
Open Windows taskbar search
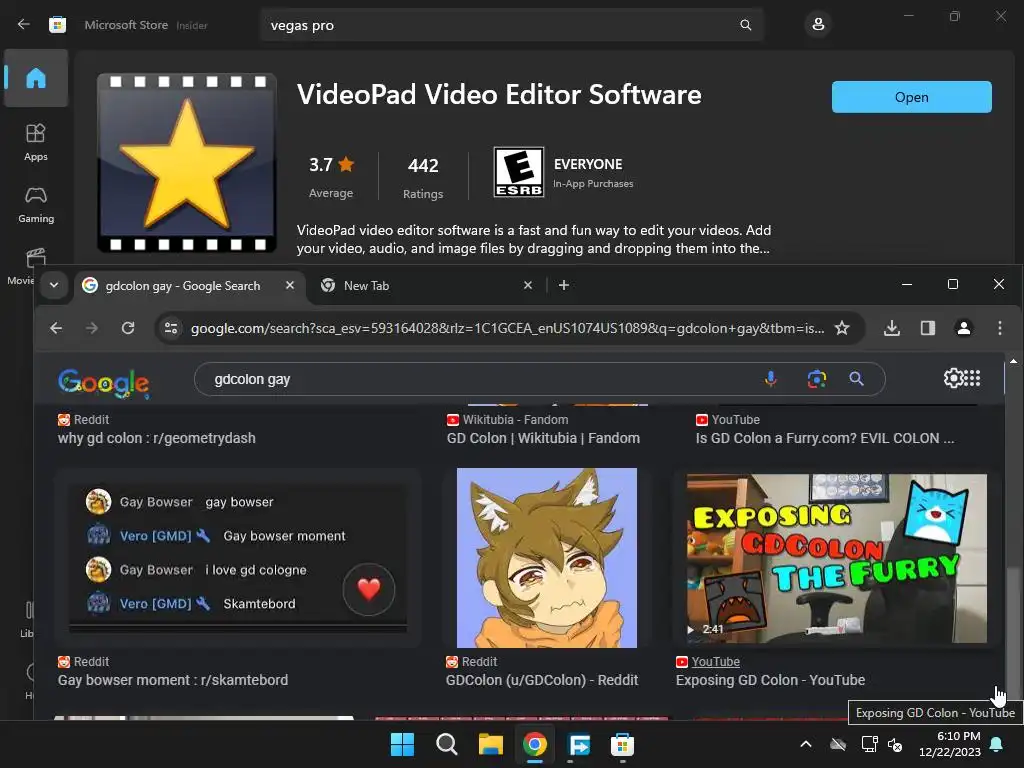click(447, 744)
